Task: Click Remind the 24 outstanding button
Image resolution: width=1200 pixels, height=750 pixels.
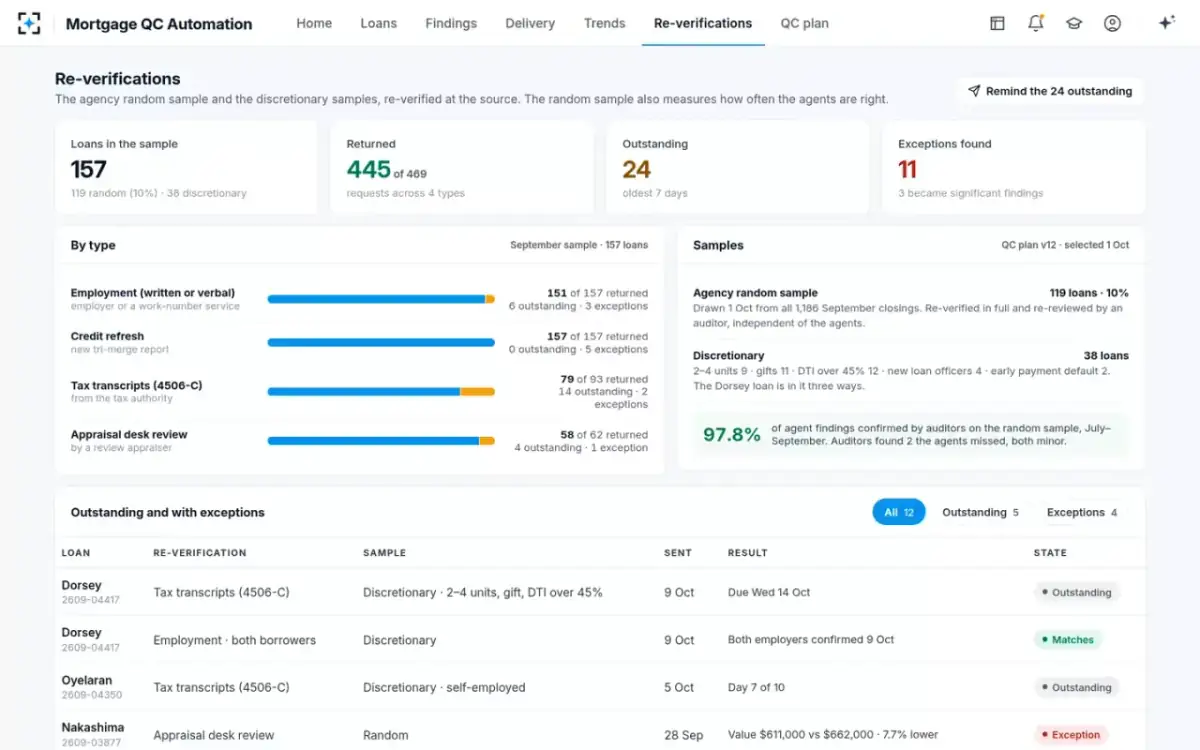Action: [x=1050, y=91]
